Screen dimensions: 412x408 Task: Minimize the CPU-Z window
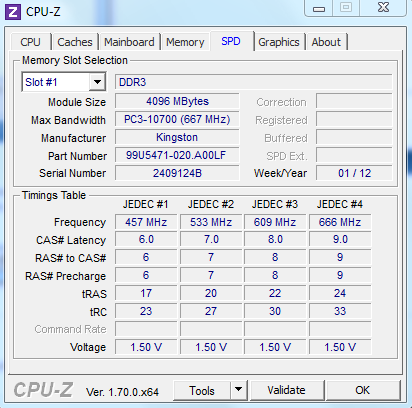(319, 8)
